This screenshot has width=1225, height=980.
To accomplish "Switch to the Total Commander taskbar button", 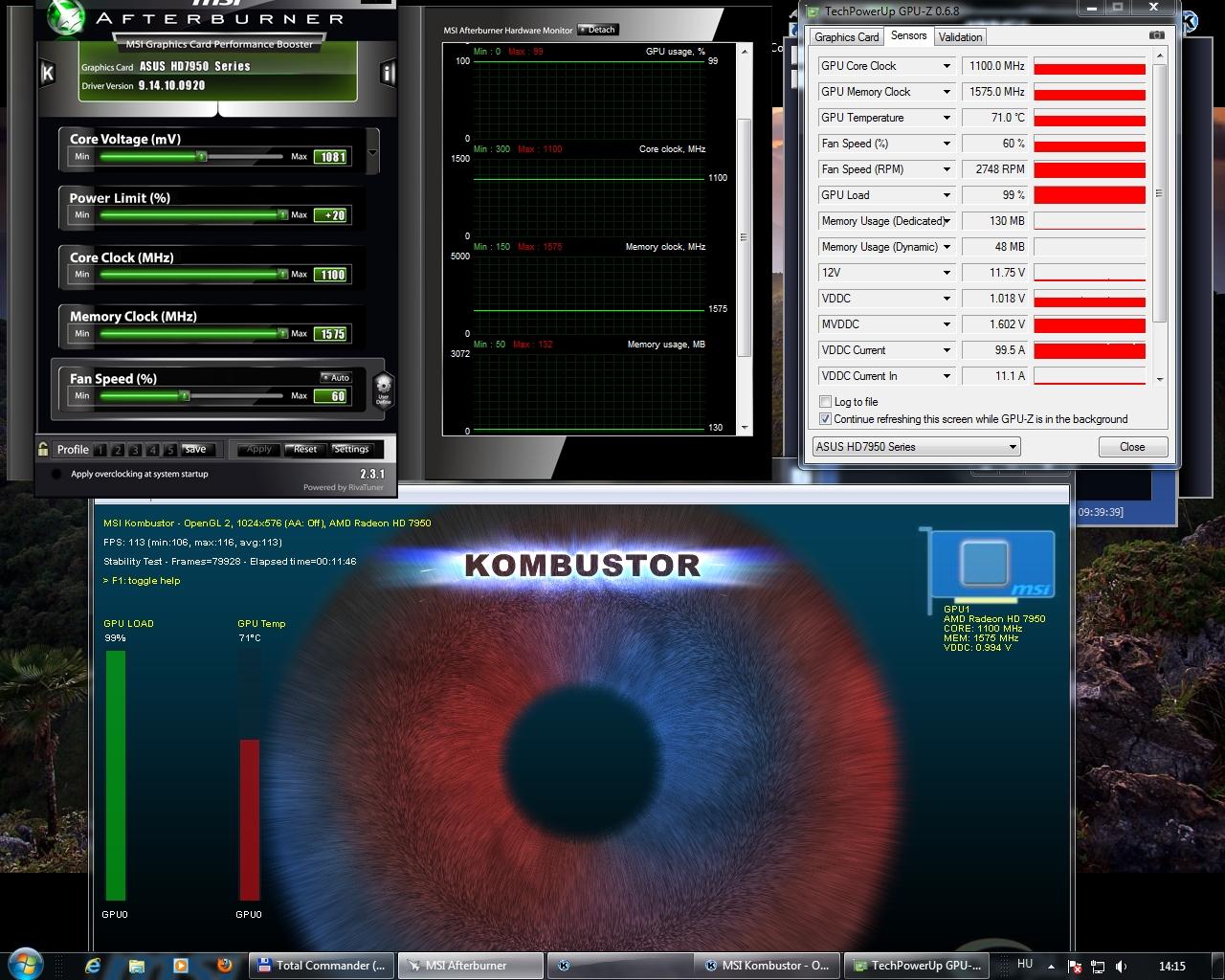I will coord(322,966).
